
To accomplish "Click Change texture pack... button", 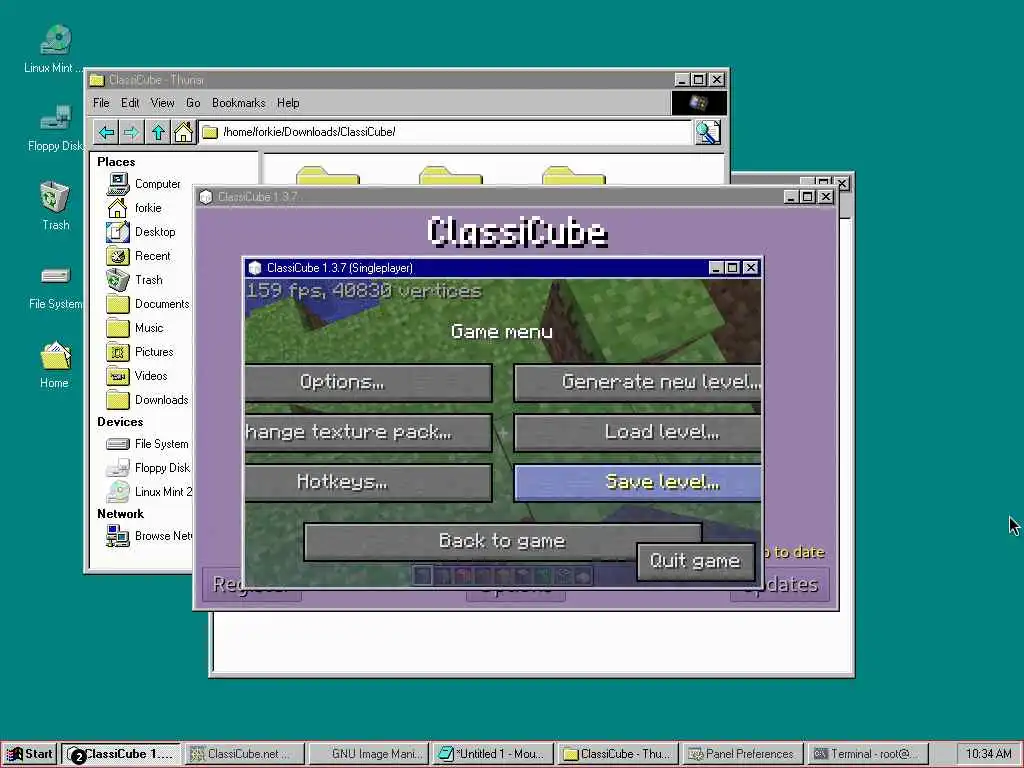I will tap(369, 432).
